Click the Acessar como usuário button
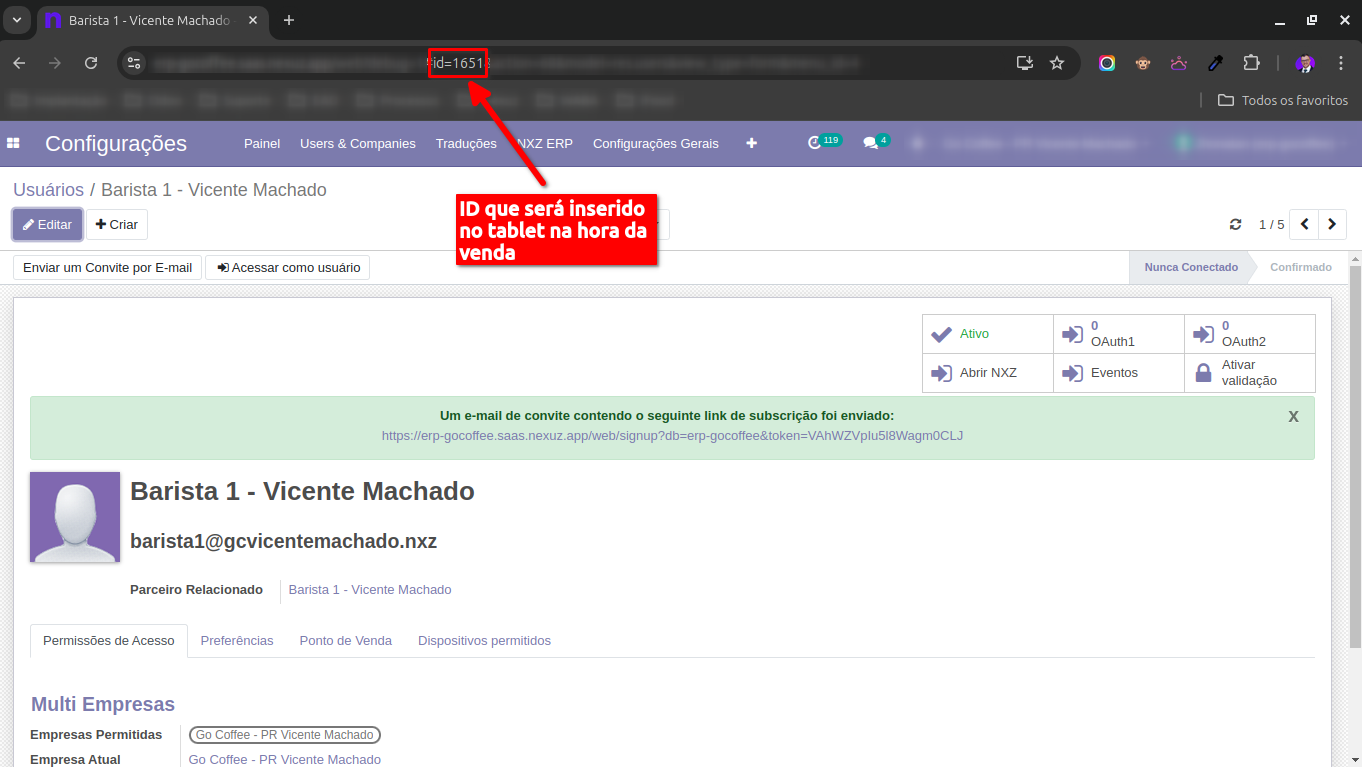 click(x=288, y=268)
